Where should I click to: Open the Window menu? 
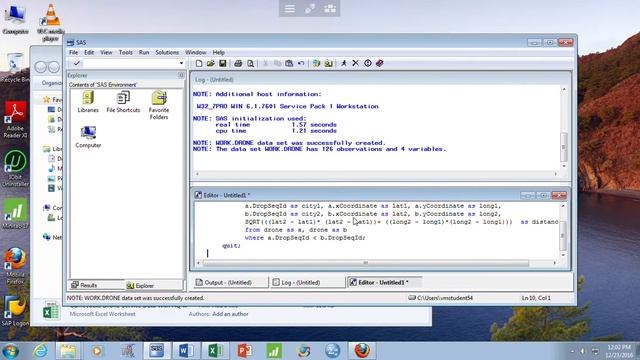pyautogui.click(x=196, y=52)
